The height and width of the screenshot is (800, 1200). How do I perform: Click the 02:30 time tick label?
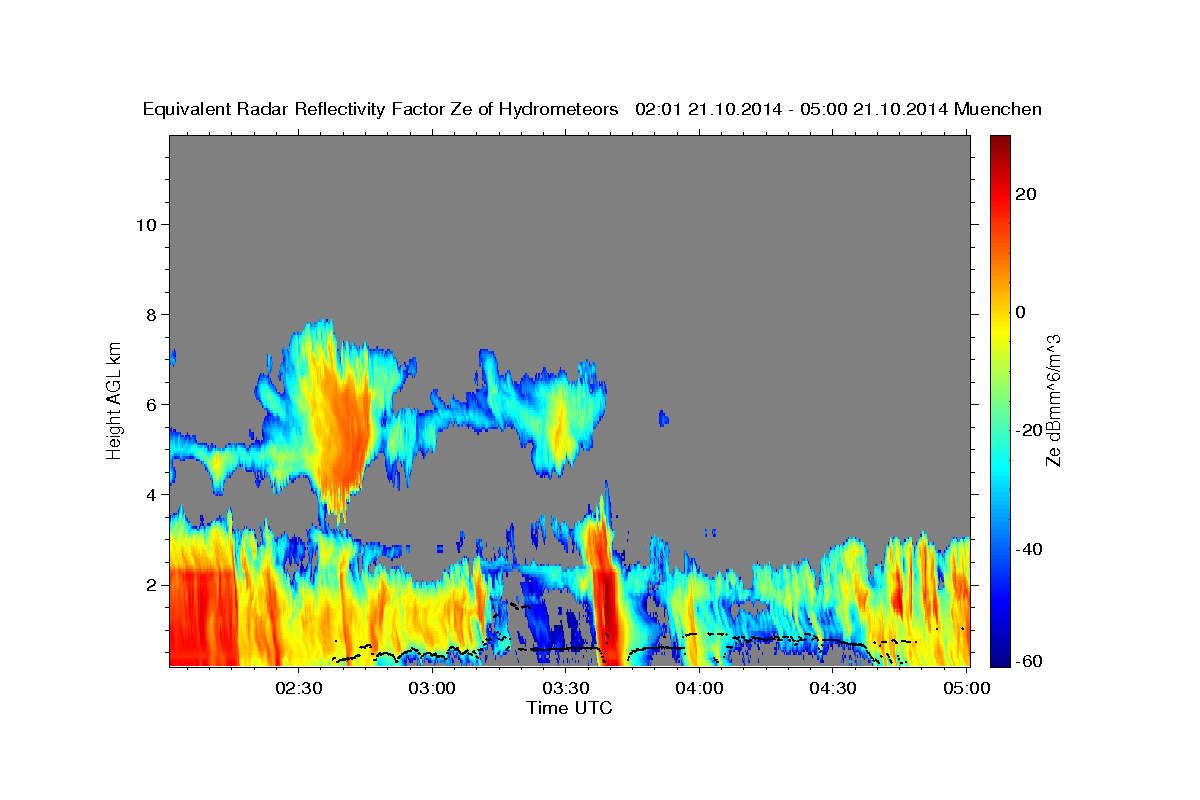tap(300, 688)
